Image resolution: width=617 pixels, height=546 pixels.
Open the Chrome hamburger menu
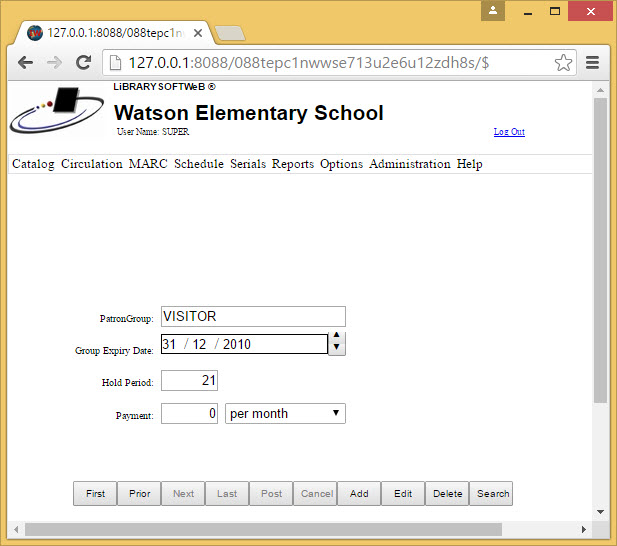[592, 62]
